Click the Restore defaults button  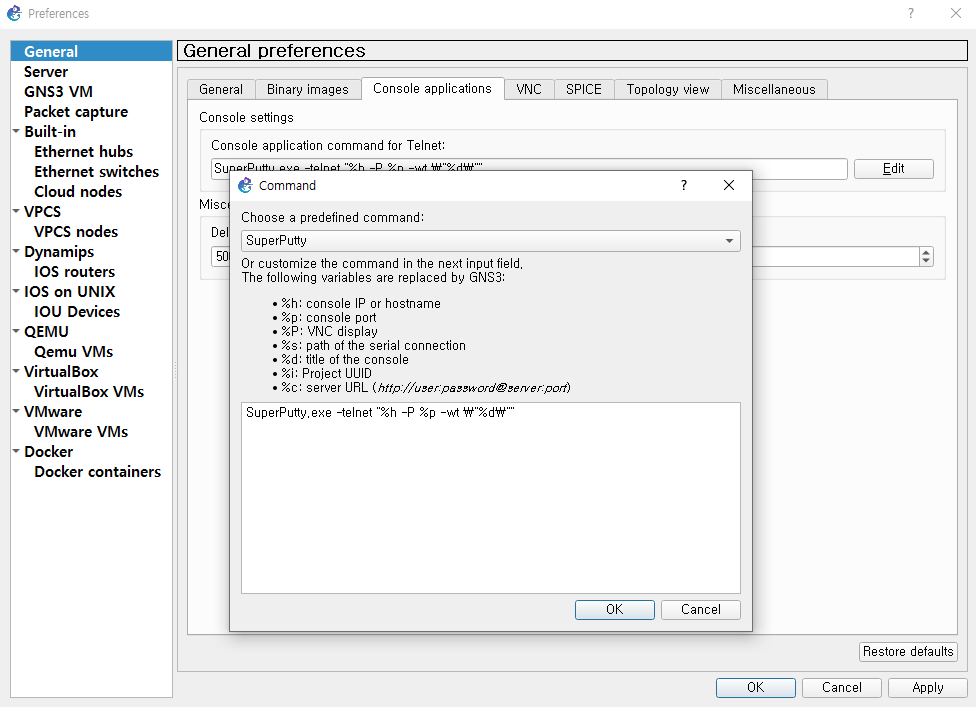point(908,651)
